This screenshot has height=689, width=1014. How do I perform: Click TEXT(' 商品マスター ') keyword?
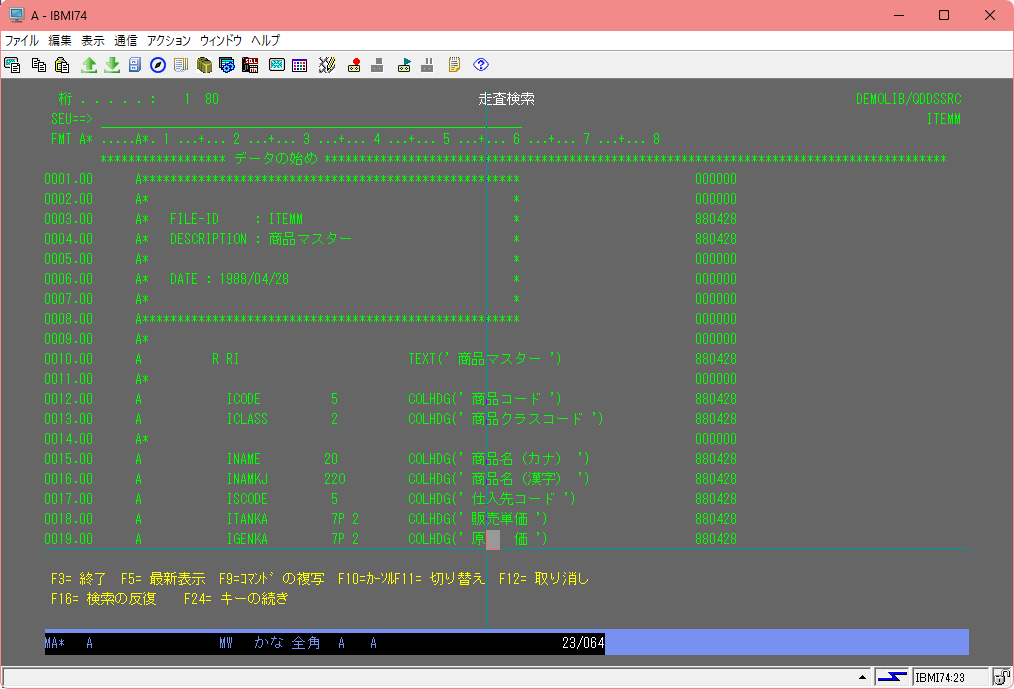[485, 359]
